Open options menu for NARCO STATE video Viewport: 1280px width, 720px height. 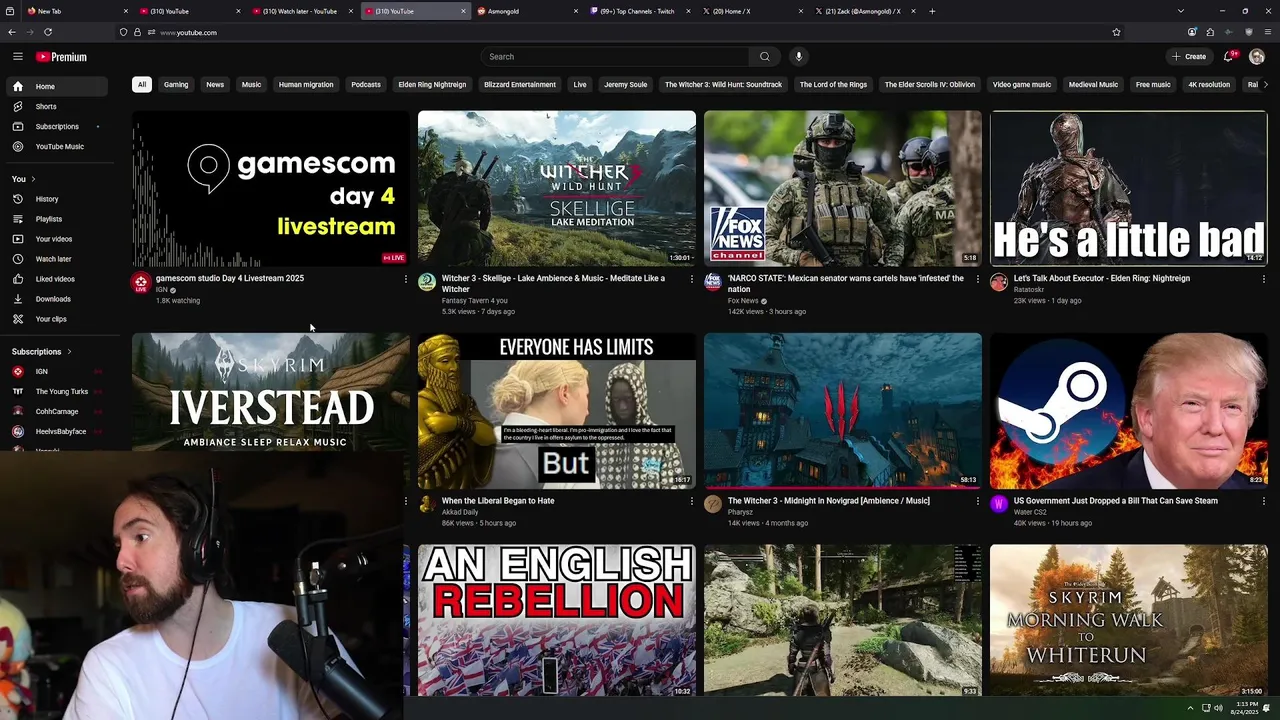(x=977, y=279)
